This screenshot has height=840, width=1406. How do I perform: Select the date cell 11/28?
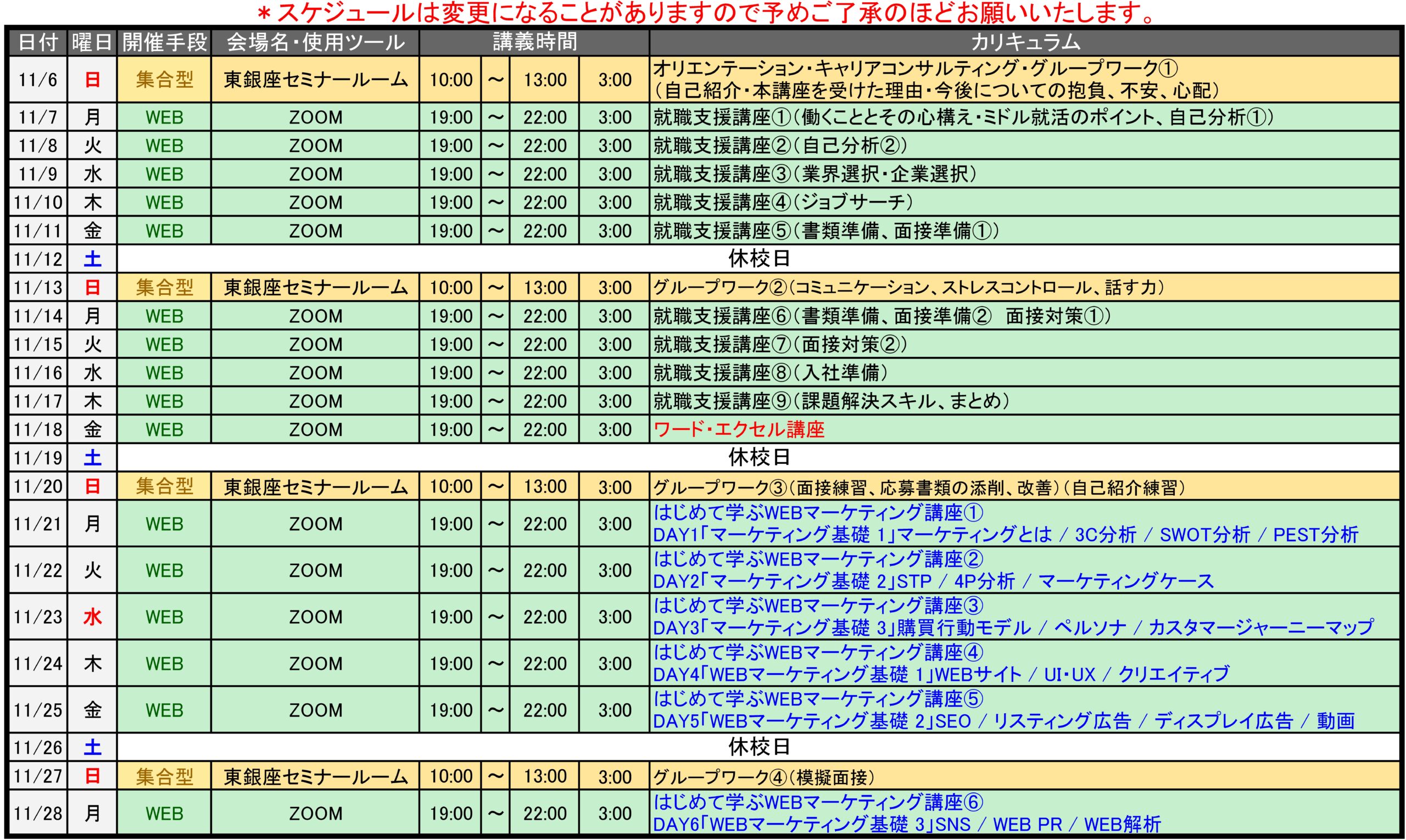pyautogui.click(x=38, y=814)
